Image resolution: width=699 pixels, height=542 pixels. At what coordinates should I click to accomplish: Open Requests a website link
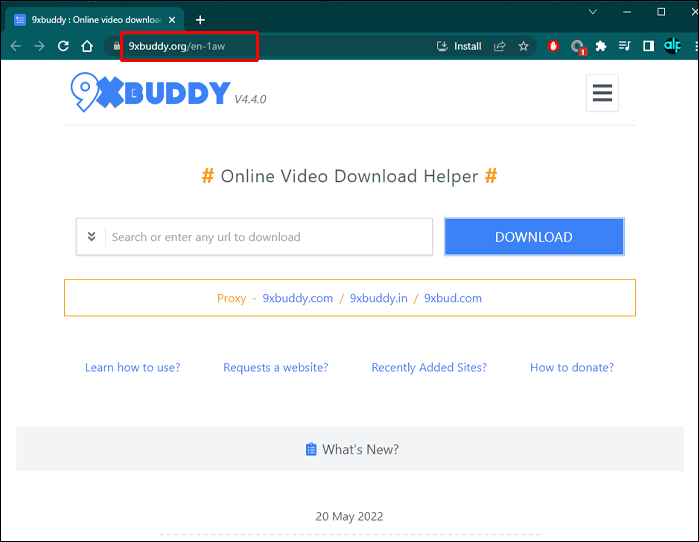275,367
